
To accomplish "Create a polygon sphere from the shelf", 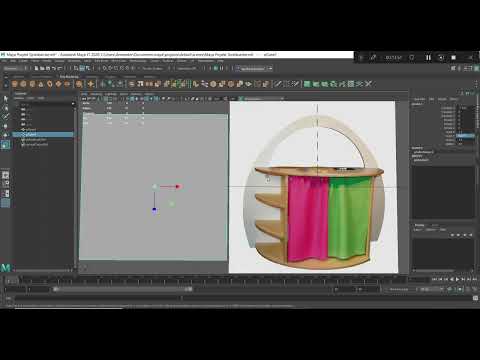I will pos(15,84).
